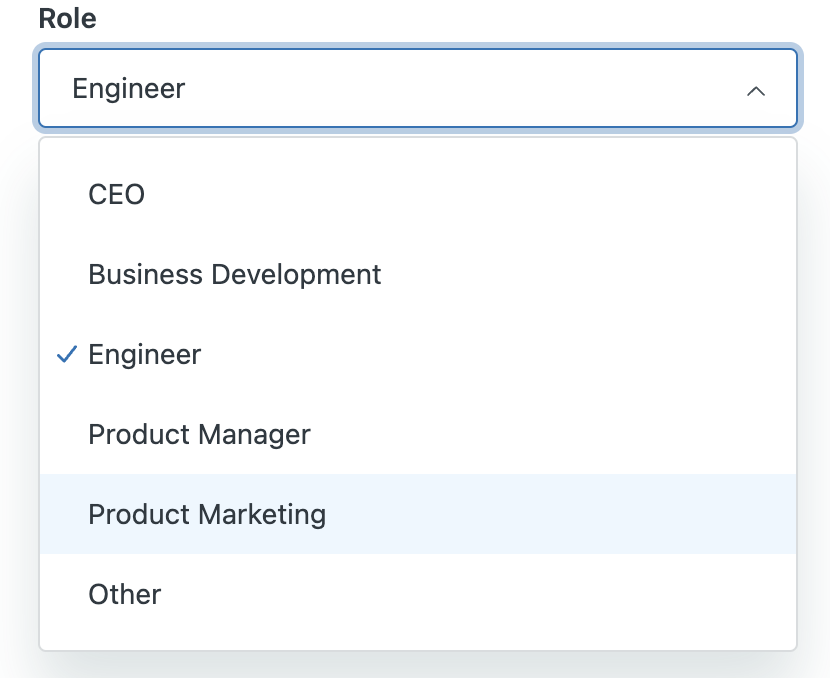Choose the highlighted Product Marketing option
The image size is (830, 678).
tap(207, 515)
